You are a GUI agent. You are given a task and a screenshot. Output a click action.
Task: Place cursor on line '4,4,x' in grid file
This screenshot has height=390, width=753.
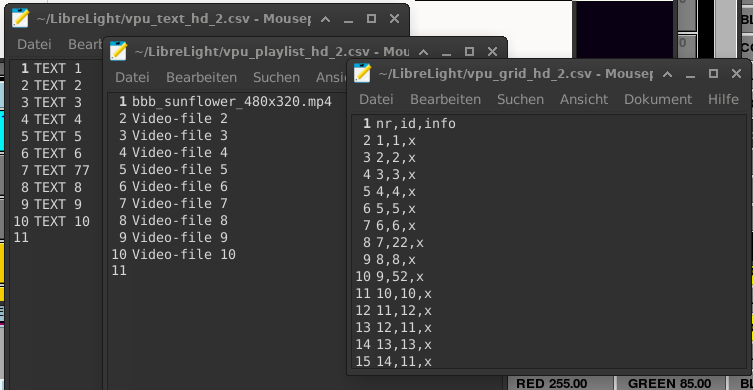point(396,192)
